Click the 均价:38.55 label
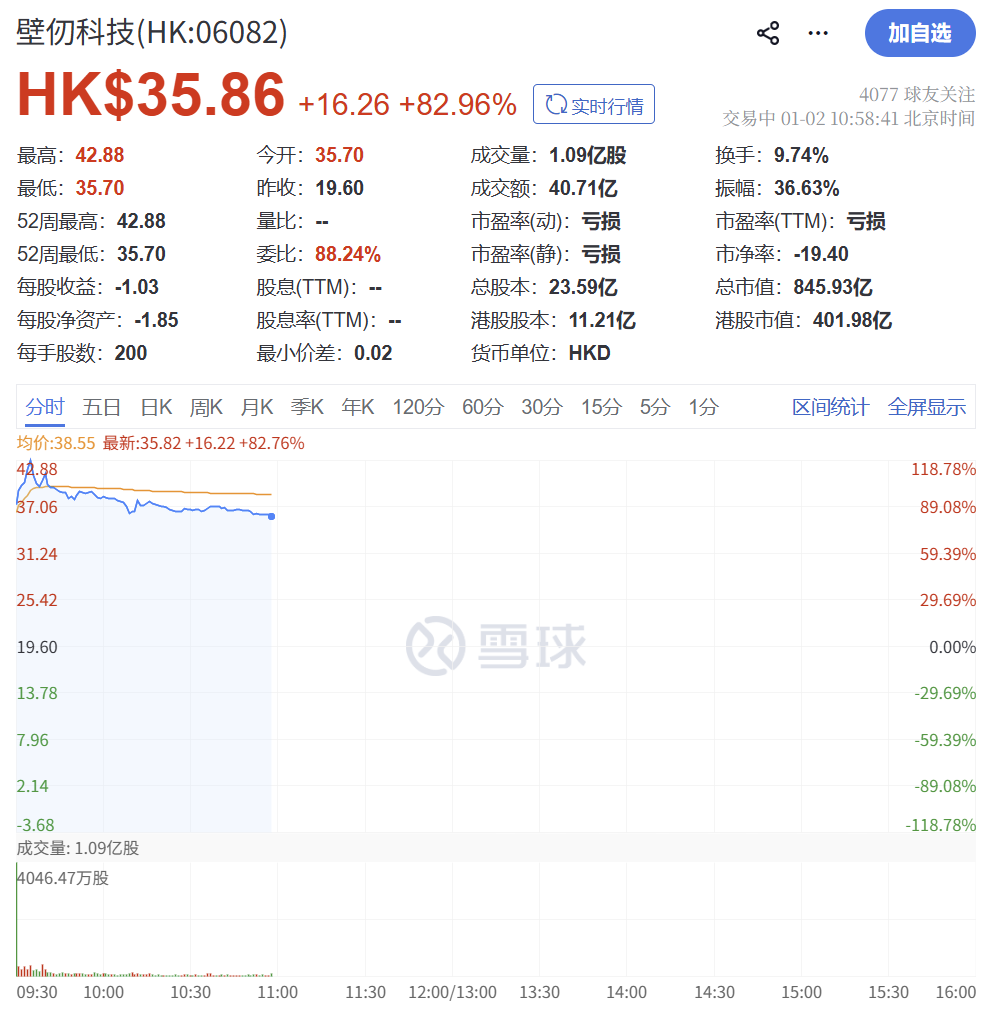The height and width of the screenshot is (1016, 998). (56, 443)
